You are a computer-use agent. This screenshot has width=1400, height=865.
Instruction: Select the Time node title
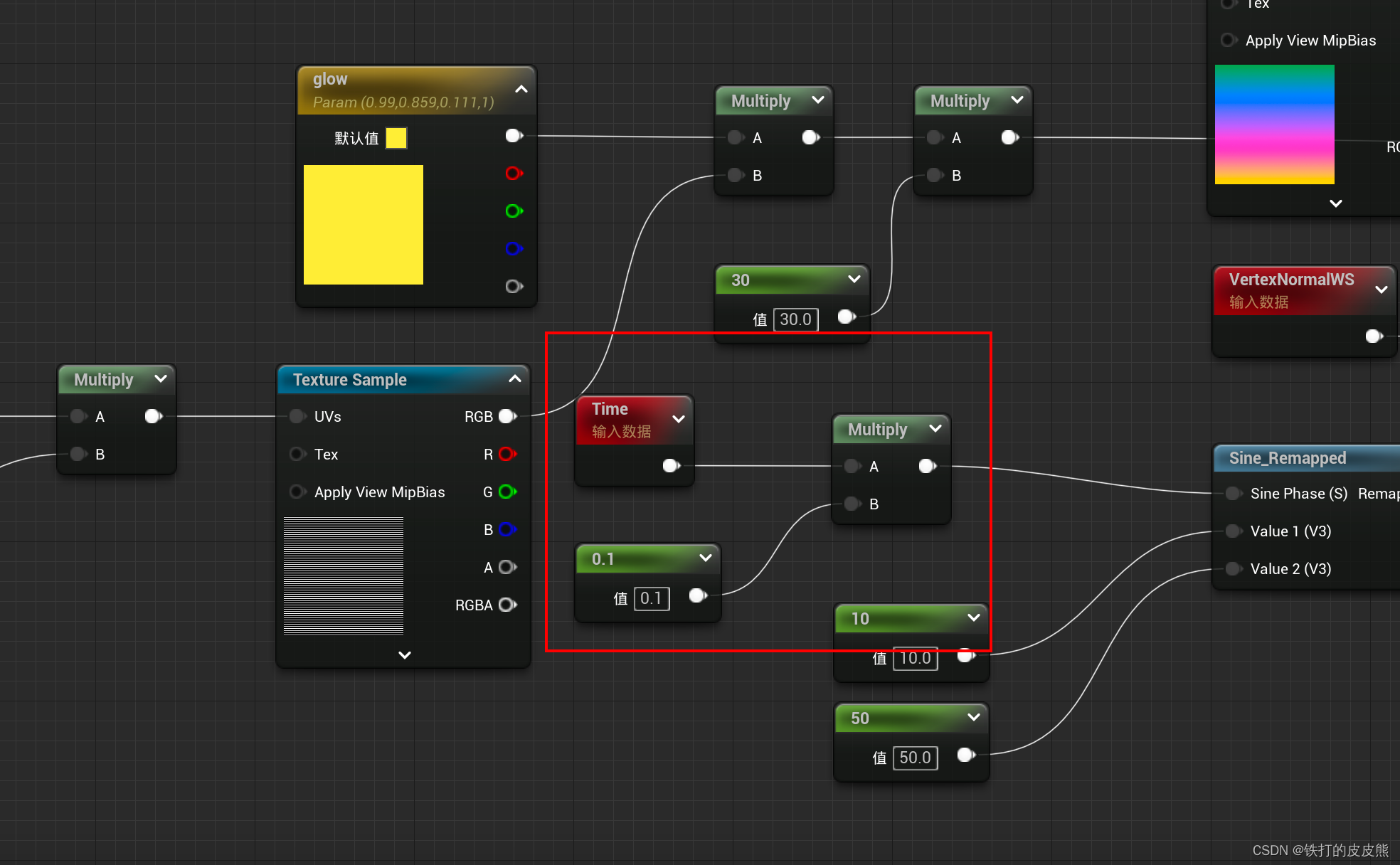coord(610,409)
